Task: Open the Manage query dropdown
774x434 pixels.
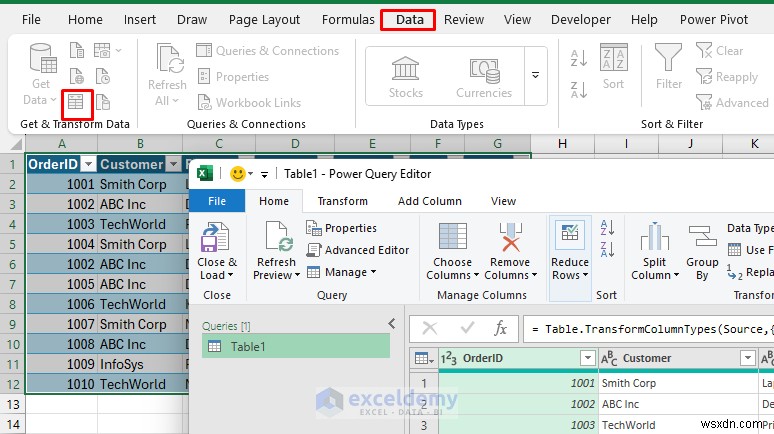Action: coord(342,272)
